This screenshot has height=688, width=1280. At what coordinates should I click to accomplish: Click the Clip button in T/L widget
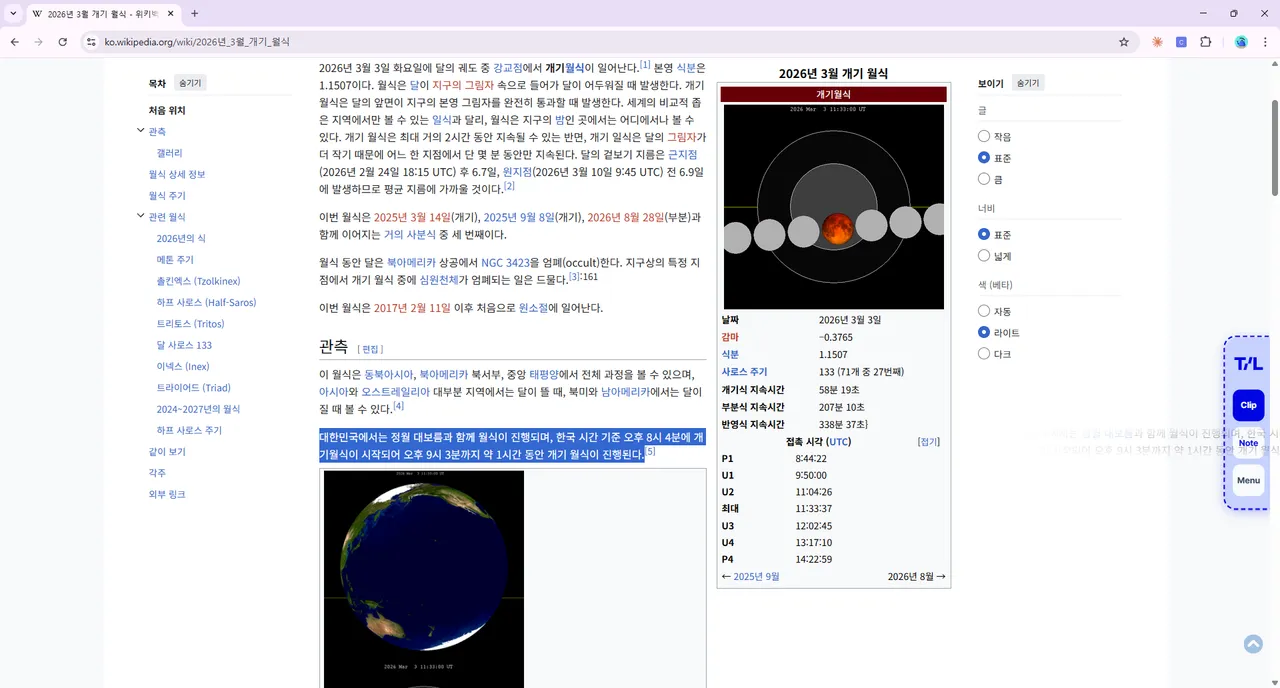(x=1248, y=405)
